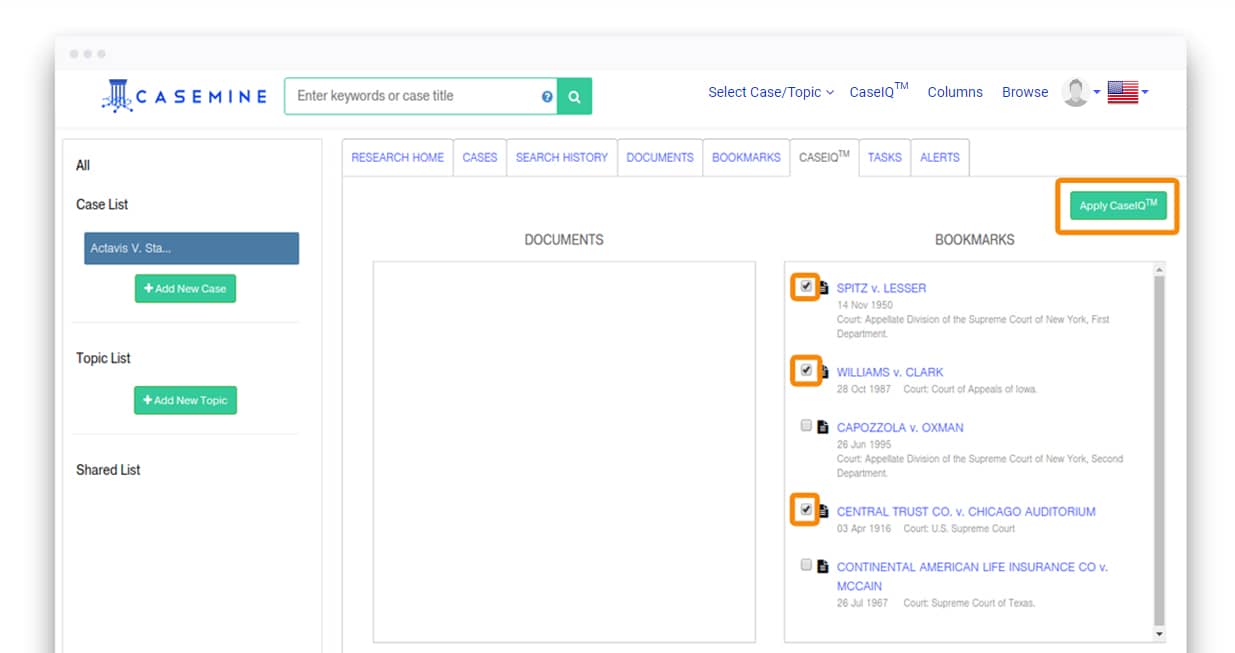Click the blue help question-mark icon
This screenshot has width=1235, height=653.
(x=547, y=97)
